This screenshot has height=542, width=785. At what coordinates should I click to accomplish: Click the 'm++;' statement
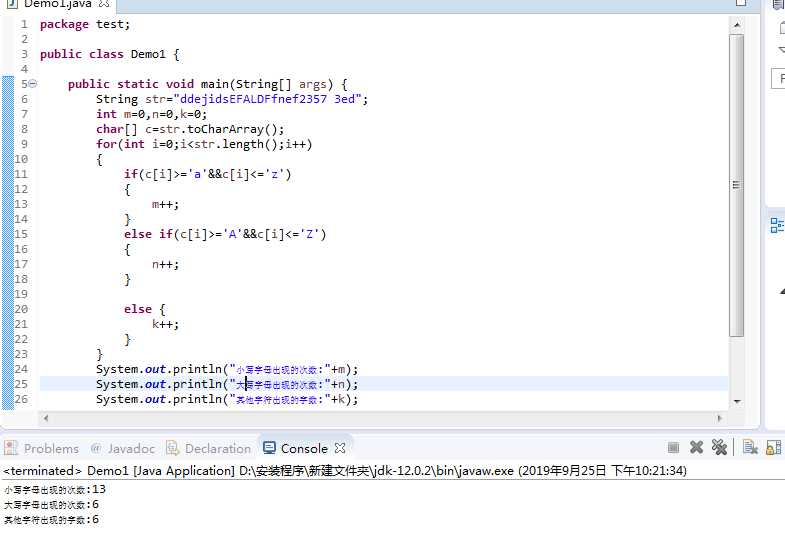165,204
